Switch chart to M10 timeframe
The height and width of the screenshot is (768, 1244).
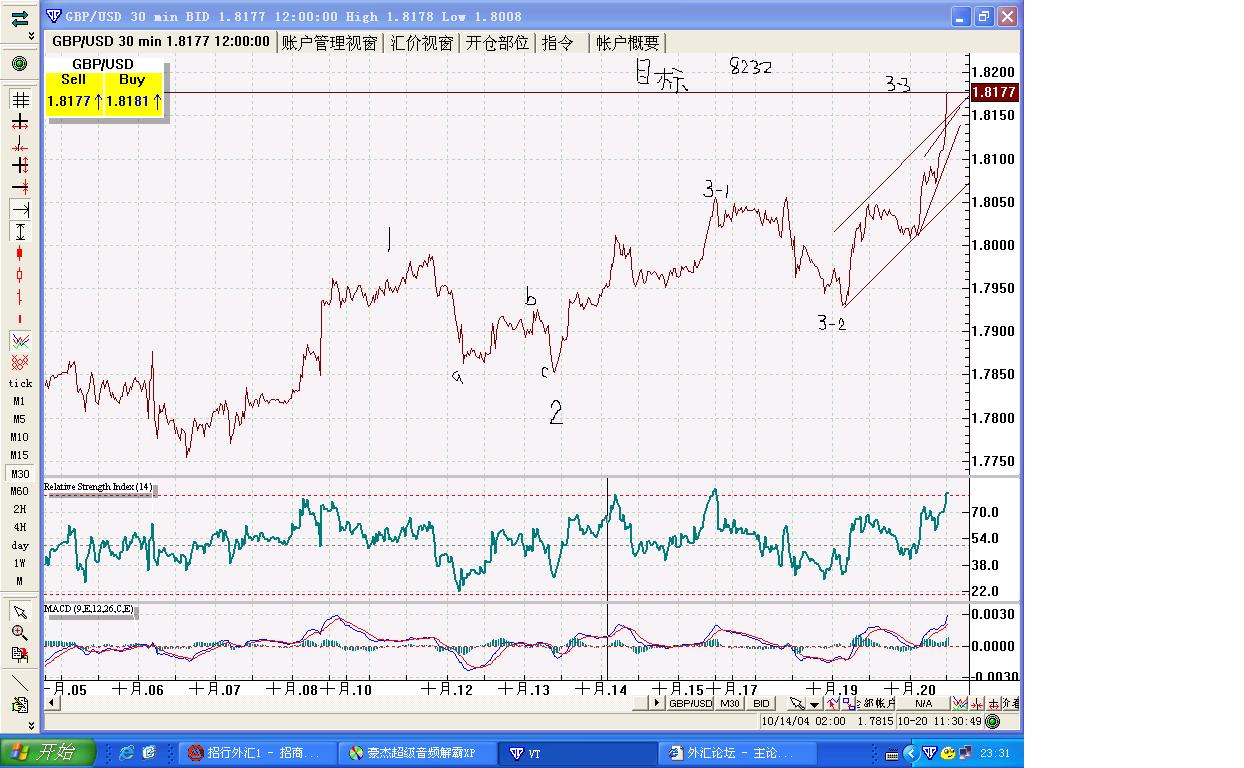pos(20,437)
